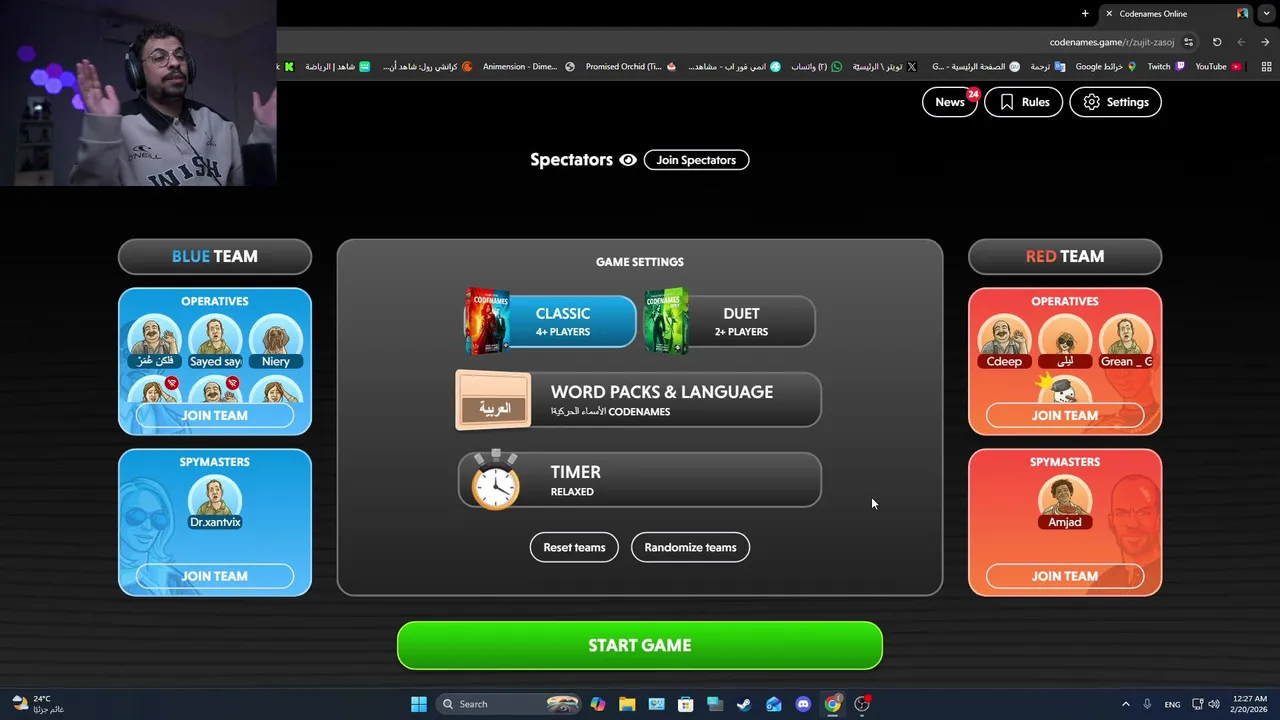Switch to the Codenames Online tab

coord(1175,14)
